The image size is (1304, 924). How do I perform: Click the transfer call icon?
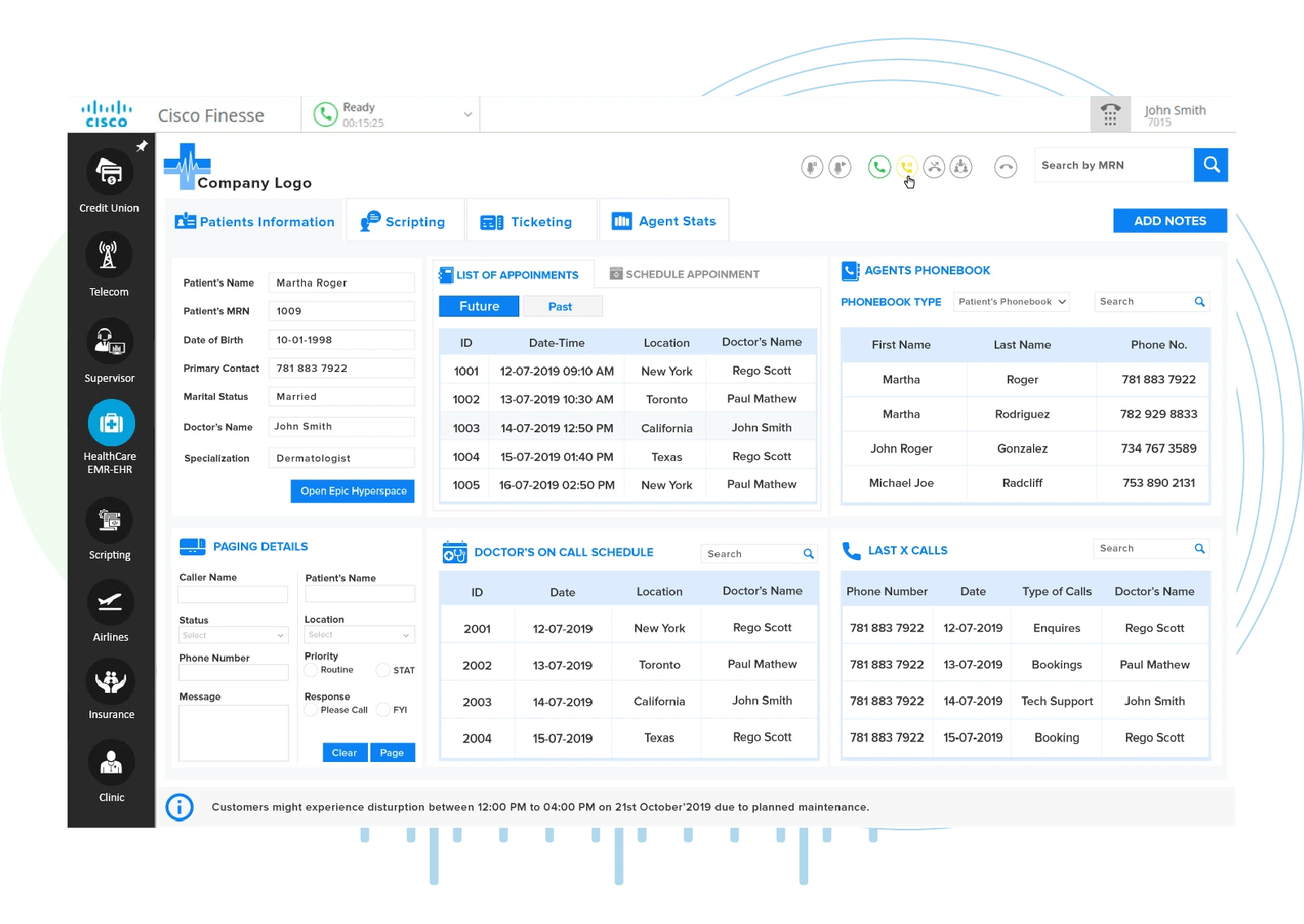934,167
